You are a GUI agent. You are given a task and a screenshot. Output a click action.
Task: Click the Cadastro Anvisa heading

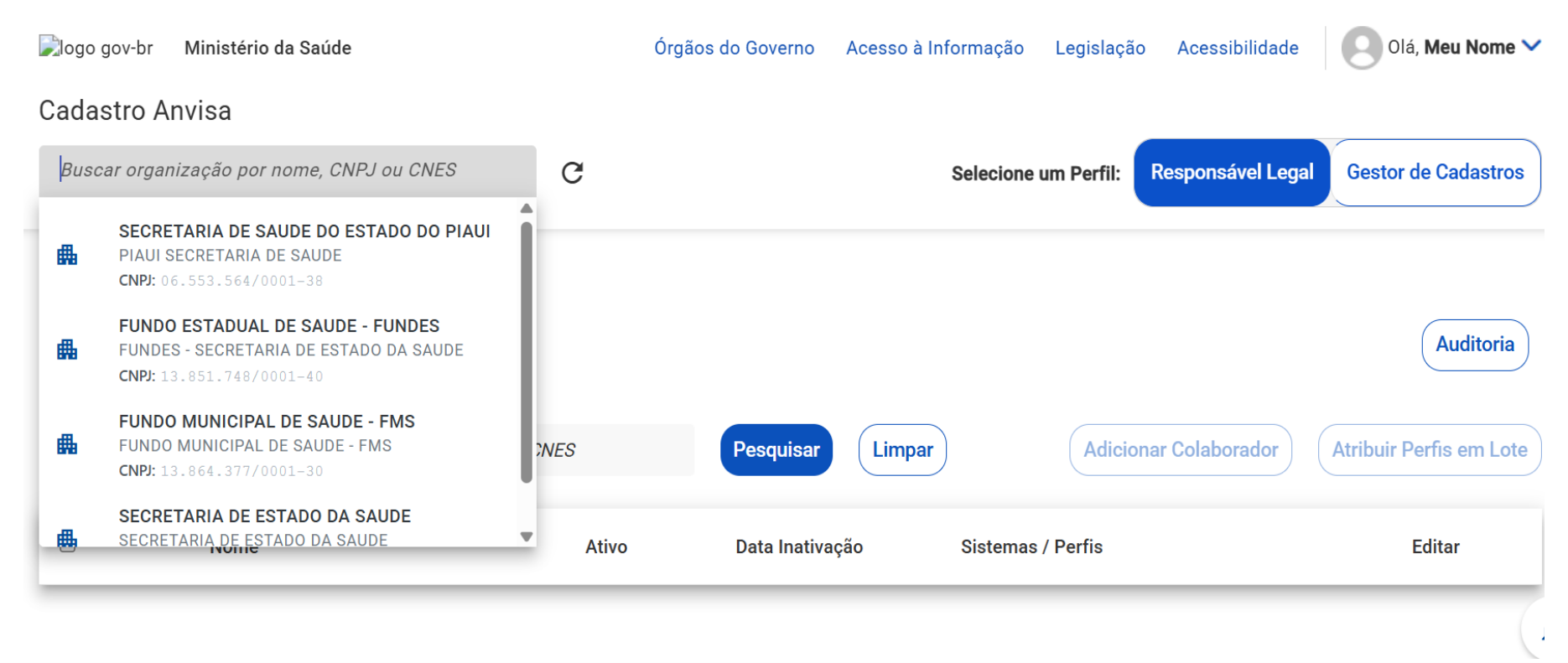(135, 111)
